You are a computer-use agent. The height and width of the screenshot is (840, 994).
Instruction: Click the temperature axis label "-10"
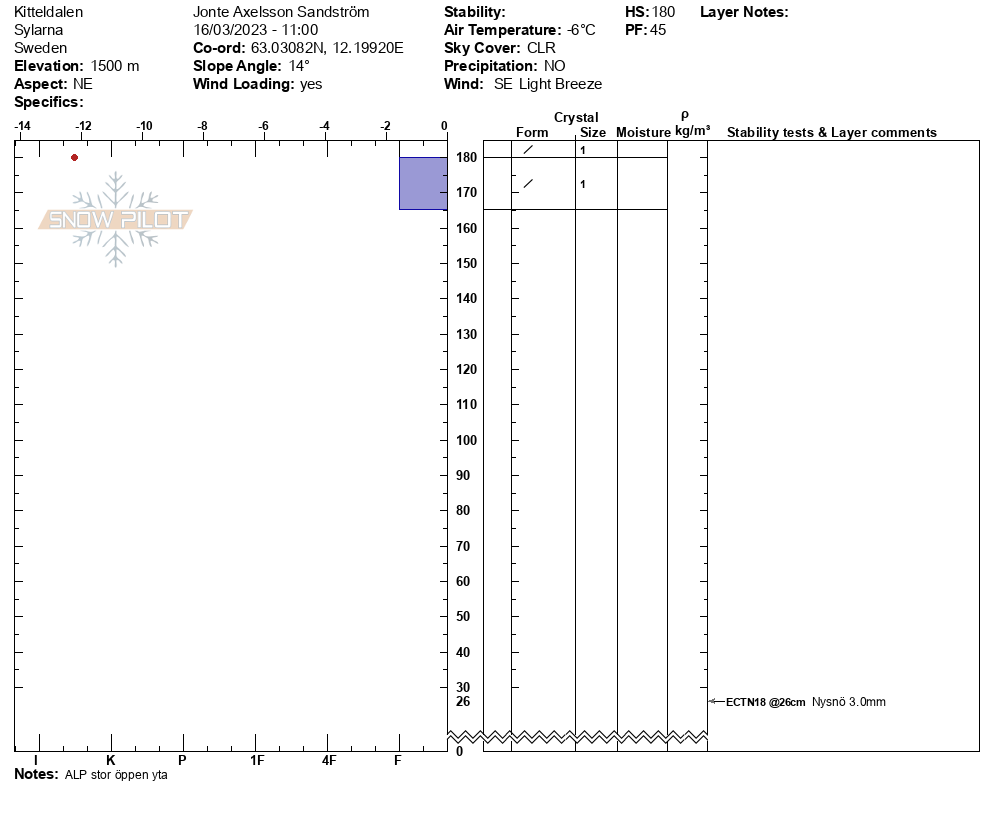click(x=144, y=126)
